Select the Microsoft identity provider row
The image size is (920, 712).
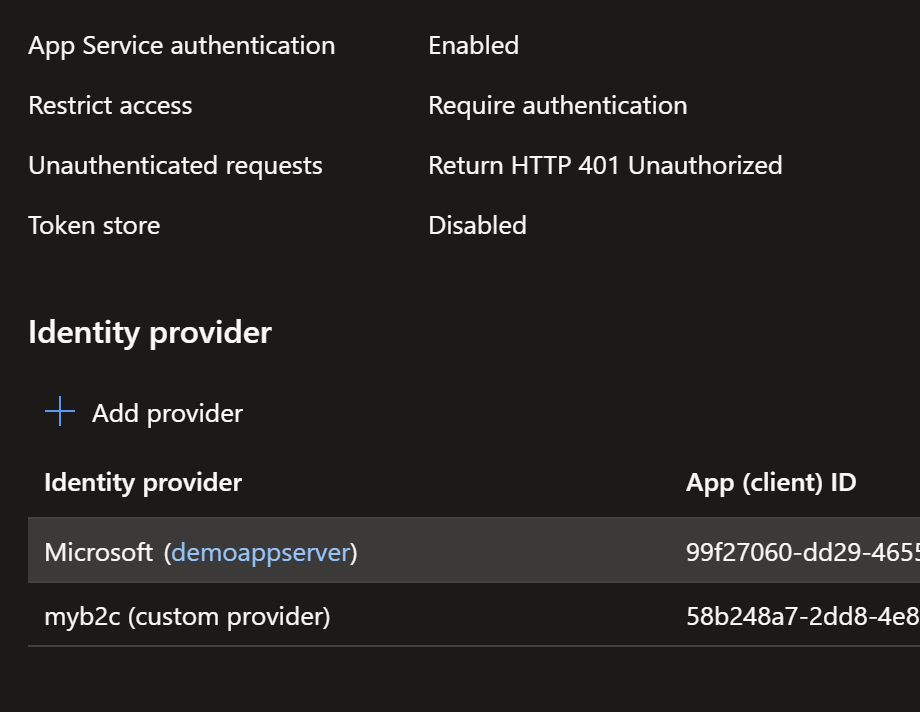[400, 552]
